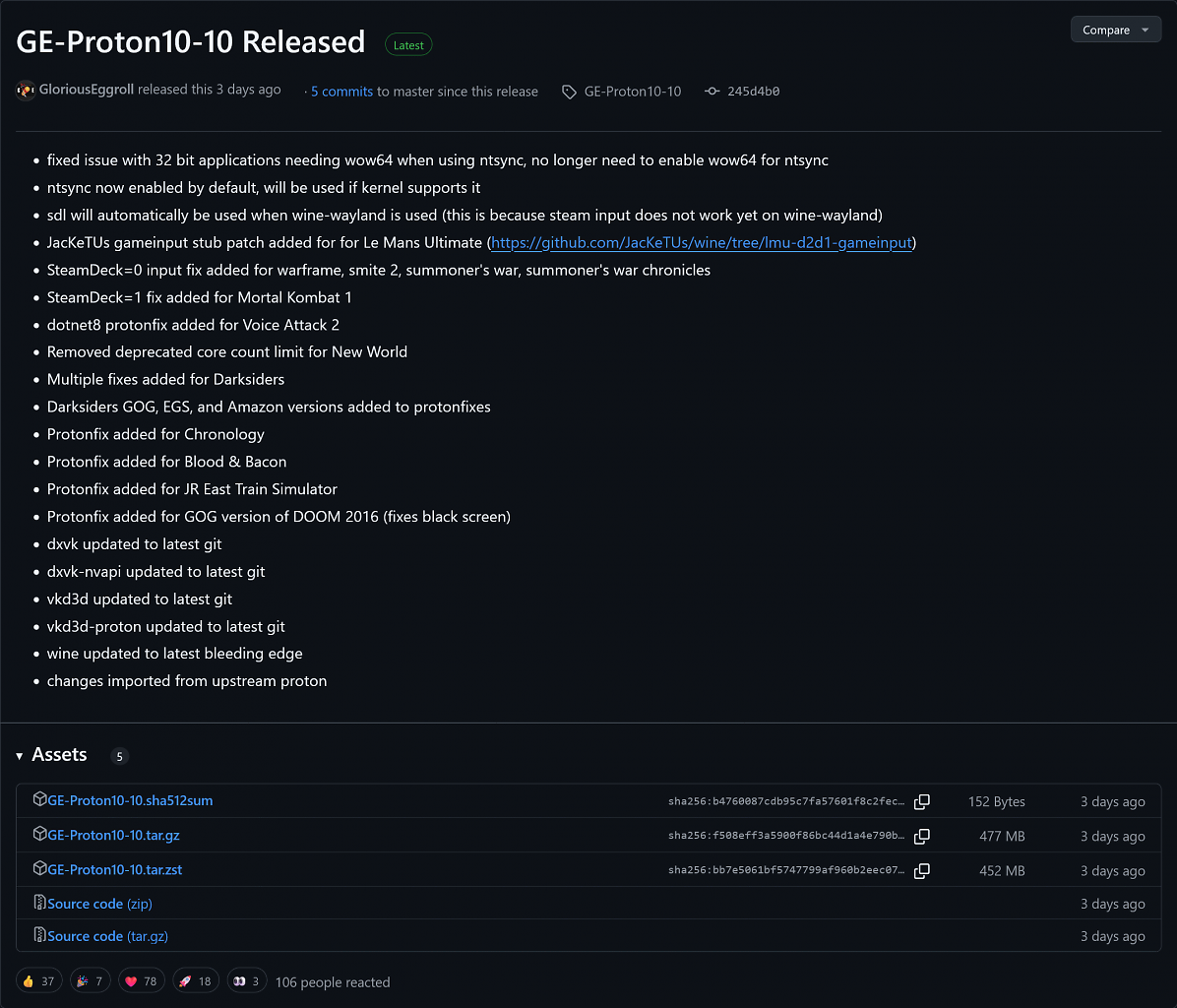This screenshot has height=1008, width=1177.
Task: Copy sha256 of the tar.zst file
Action: point(922,870)
